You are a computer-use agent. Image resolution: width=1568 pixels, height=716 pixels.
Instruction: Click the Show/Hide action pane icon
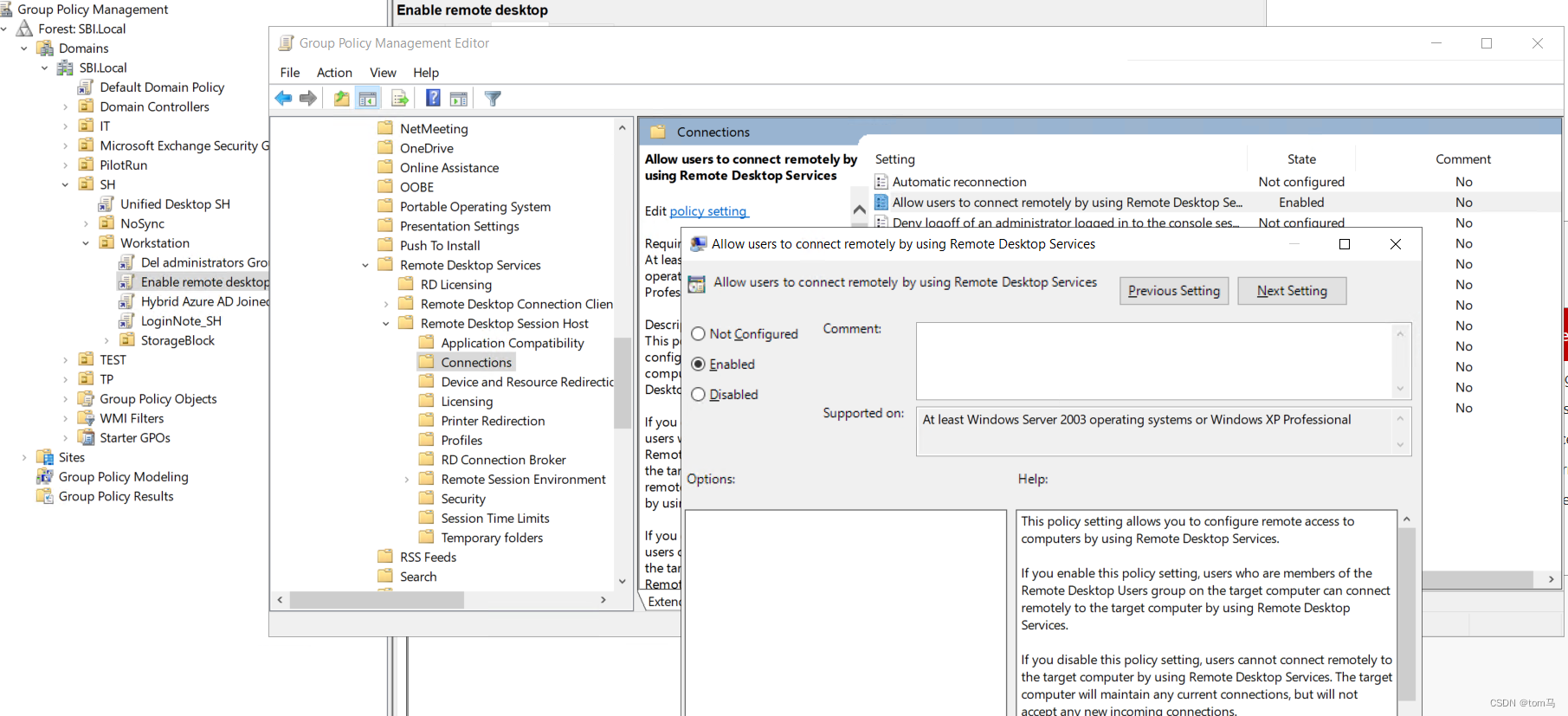459,99
